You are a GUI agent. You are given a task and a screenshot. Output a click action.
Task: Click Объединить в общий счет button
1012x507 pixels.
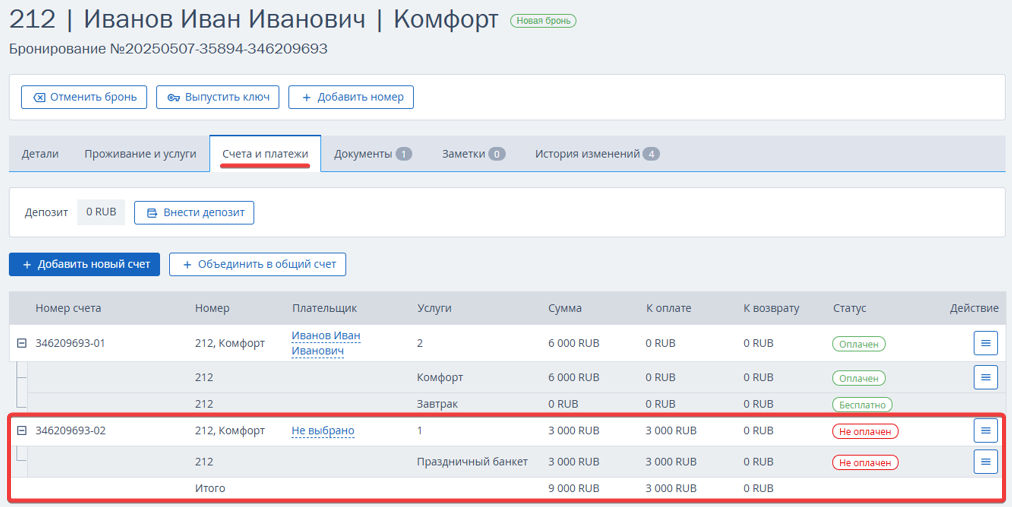point(258,264)
